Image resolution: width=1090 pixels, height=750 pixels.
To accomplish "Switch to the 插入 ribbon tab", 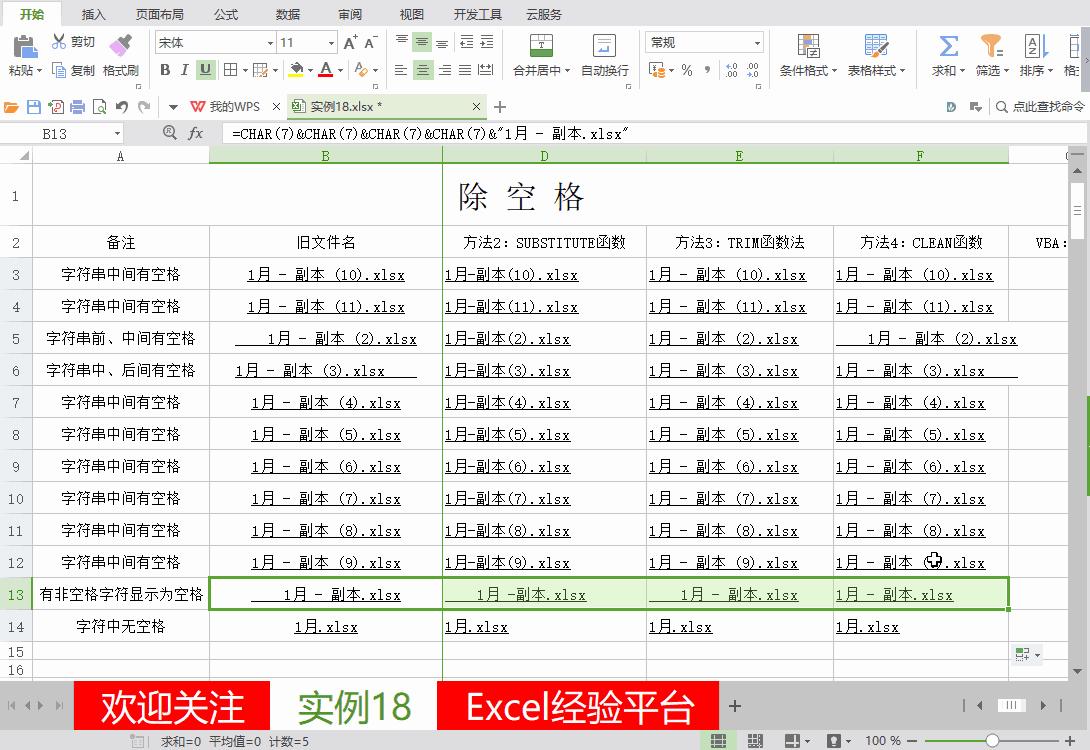I will coord(93,14).
